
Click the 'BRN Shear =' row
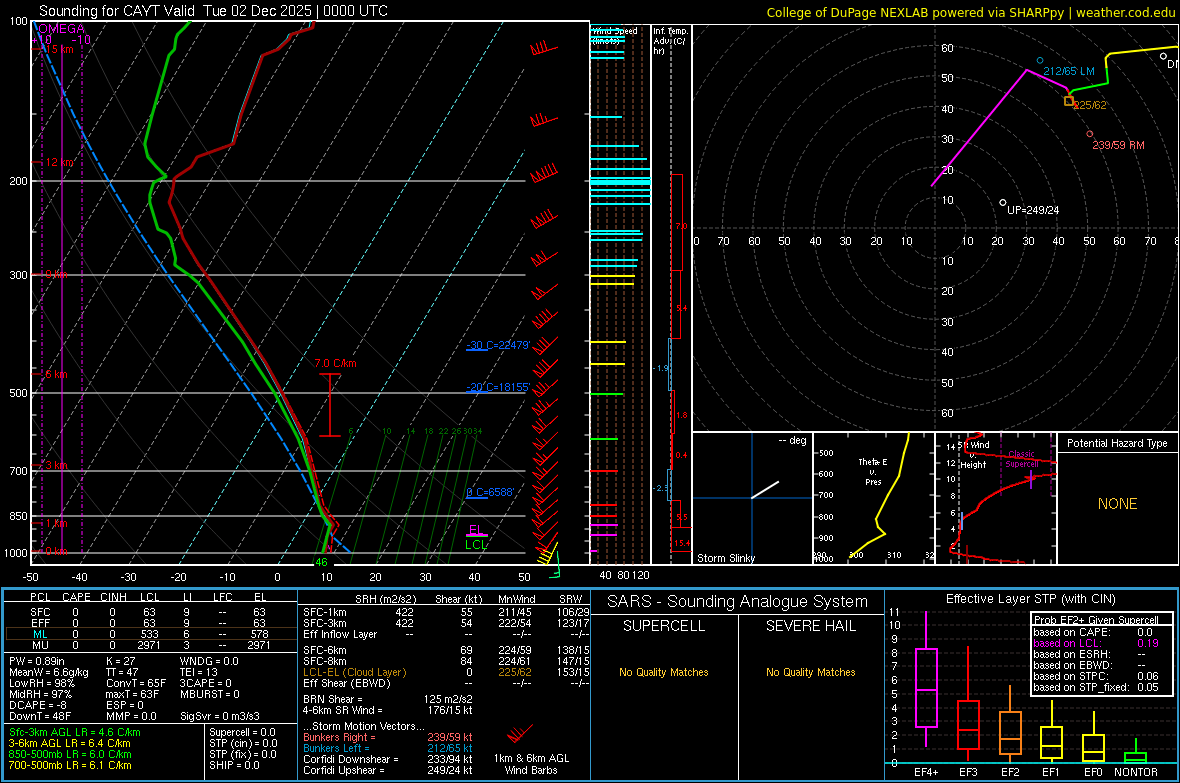coord(388,699)
